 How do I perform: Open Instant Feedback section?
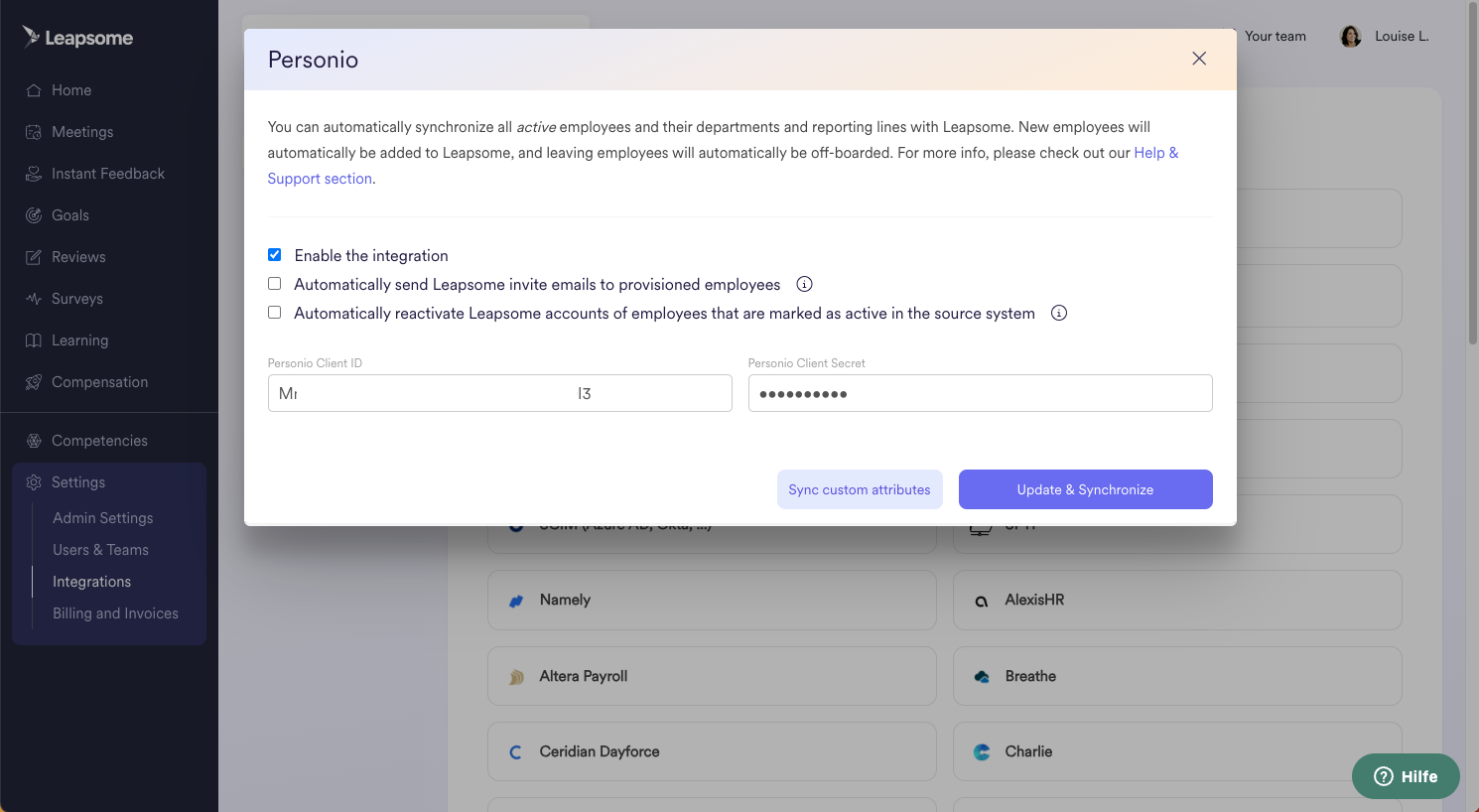pyautogui.click(x=109, y=174)
